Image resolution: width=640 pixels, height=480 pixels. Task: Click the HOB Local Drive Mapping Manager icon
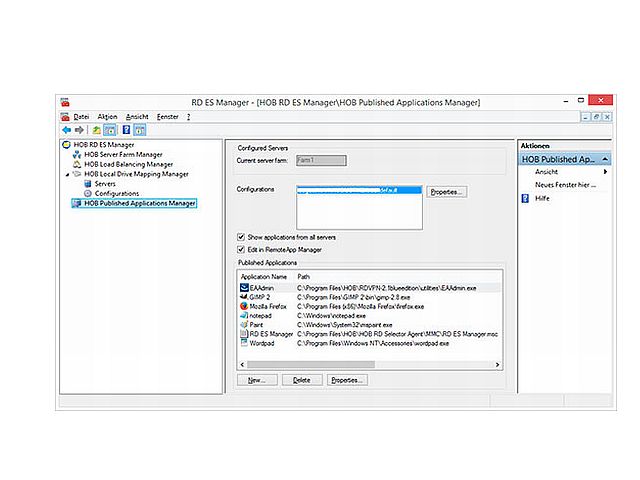[77, 174]
